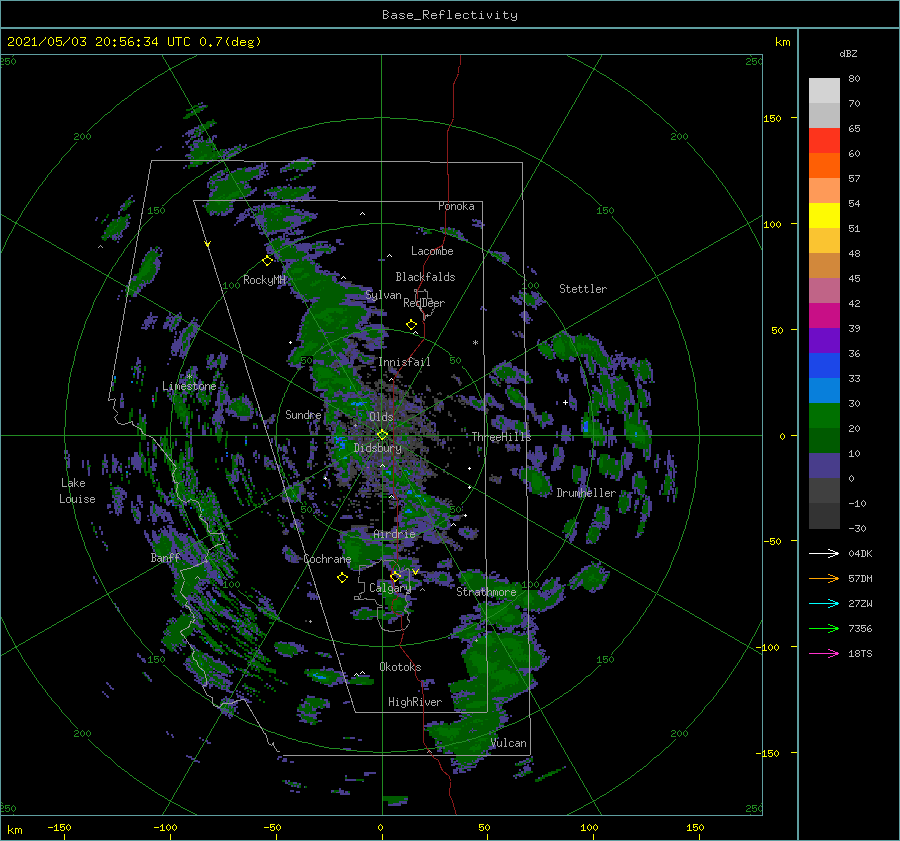Click the cyan 27ZW arrow in legend
Image resolution: width=900 pixels, height=841 pixels.
click(824, 603)
